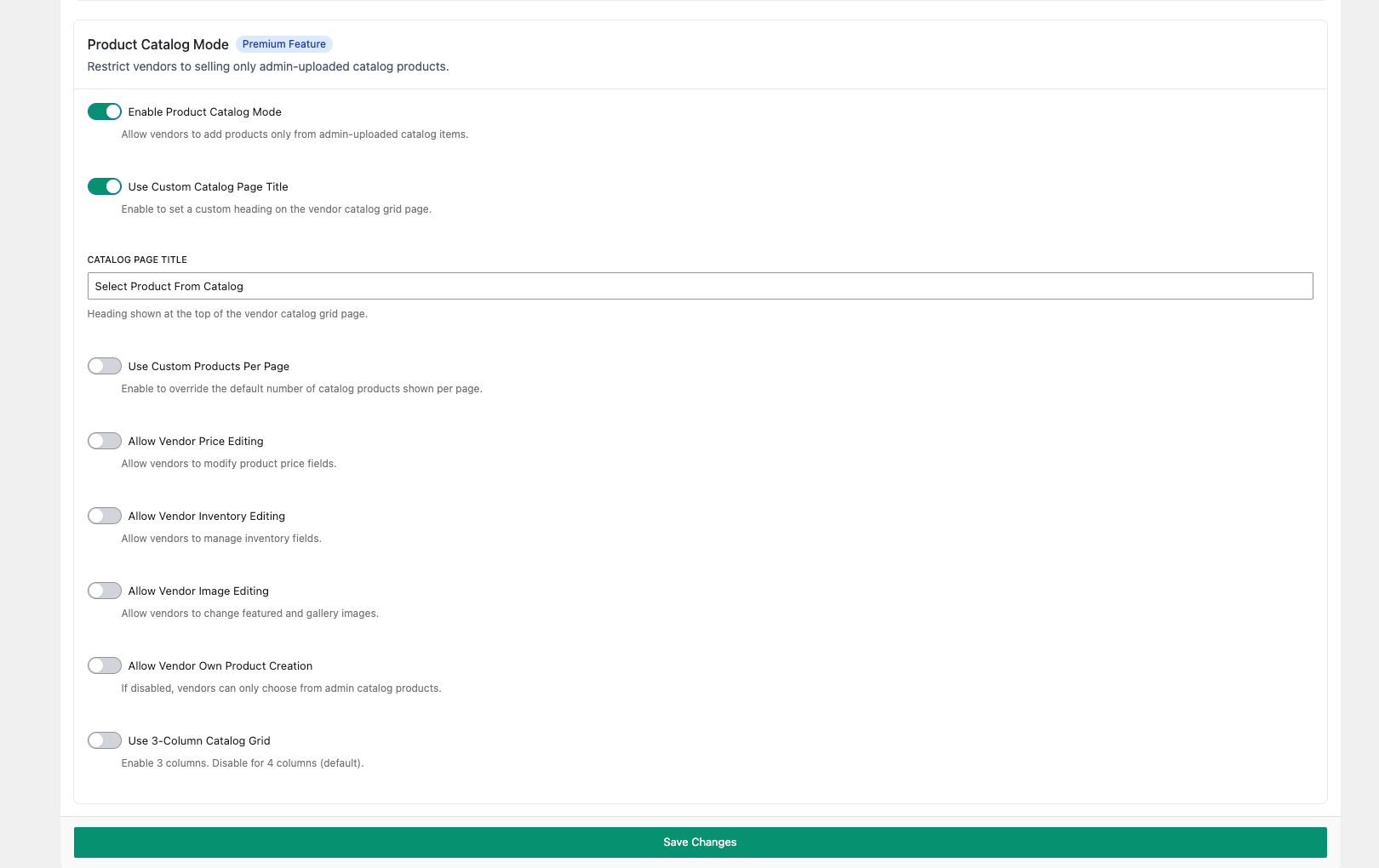Turn on Allow Vendor Price Editing switch
This screenshot has width=1379, height=868.
[105, 441]
